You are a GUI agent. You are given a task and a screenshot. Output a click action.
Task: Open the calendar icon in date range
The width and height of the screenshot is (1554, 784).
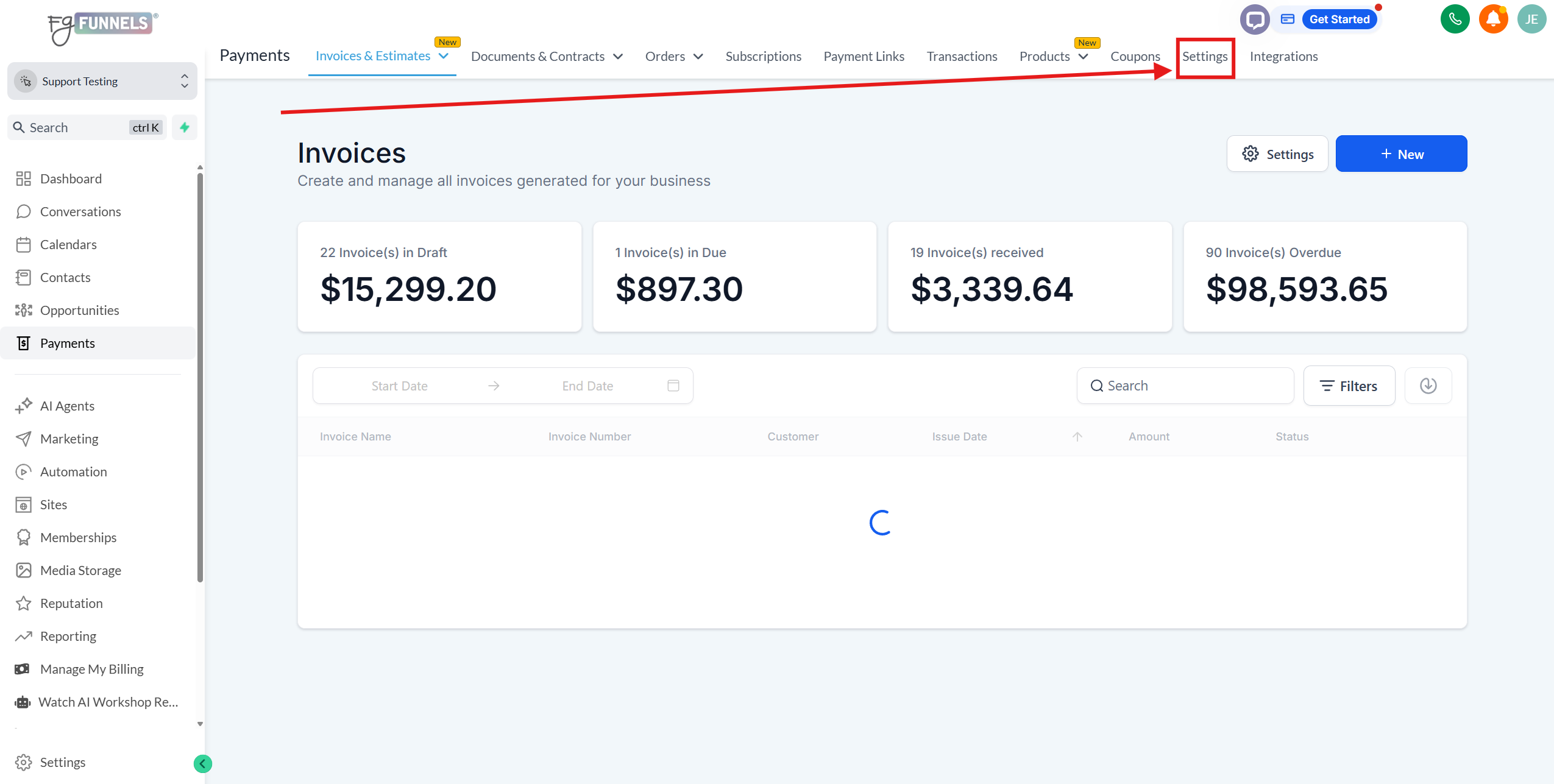click(x=673, y=386)
